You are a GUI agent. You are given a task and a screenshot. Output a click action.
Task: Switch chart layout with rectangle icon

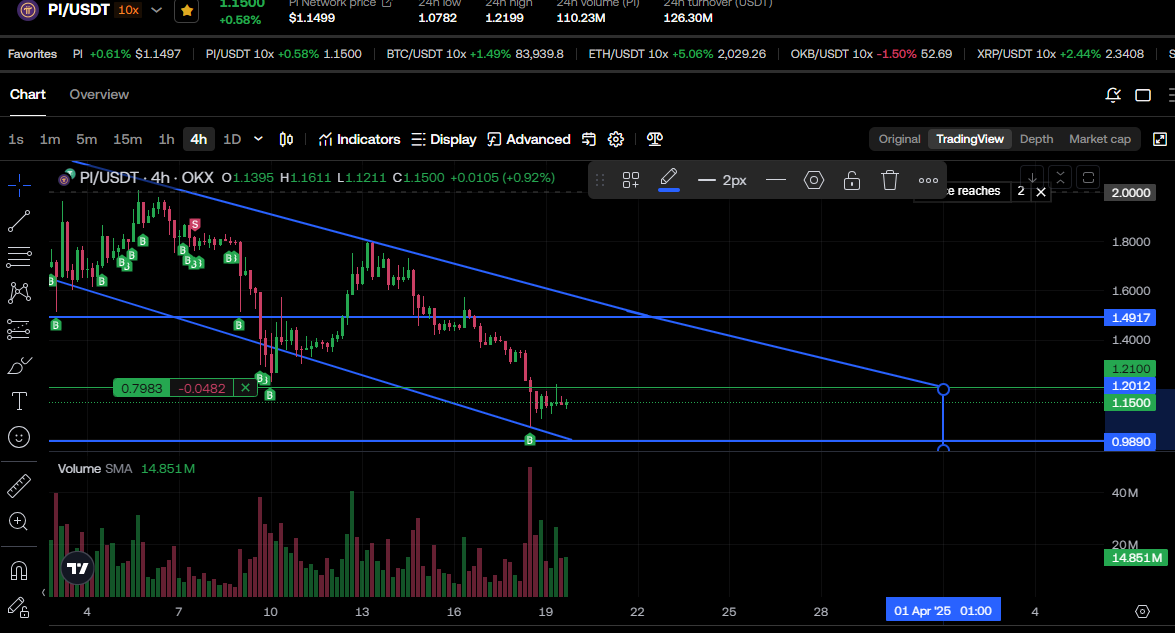[x=1143, y=95]
